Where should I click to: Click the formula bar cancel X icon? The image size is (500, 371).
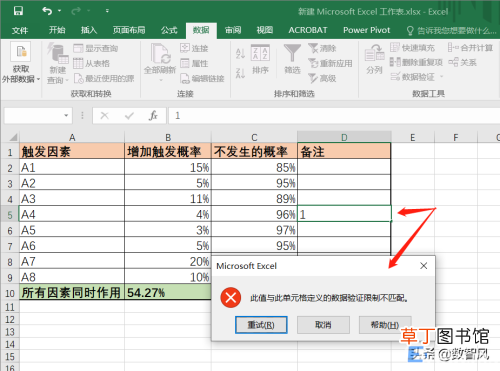105,116
